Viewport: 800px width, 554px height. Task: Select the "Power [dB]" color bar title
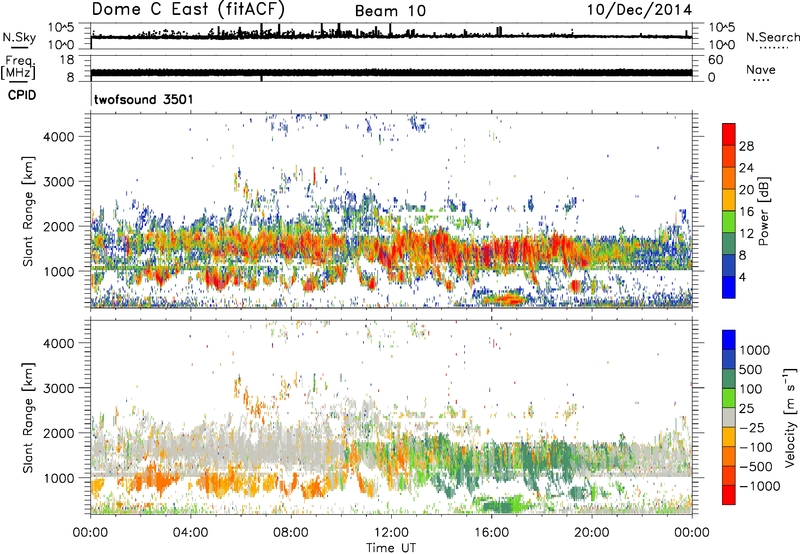[x=764, y=211]
